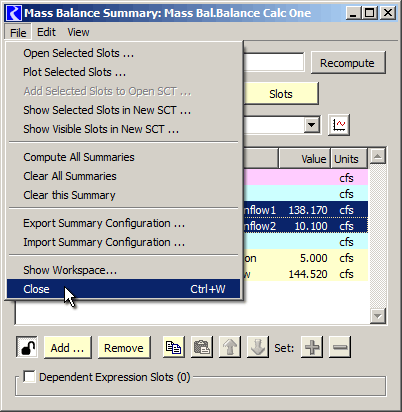The image size is (402, 412).
Task: Select the Inflow2 row with value 10.100
Action: [306, 226]
